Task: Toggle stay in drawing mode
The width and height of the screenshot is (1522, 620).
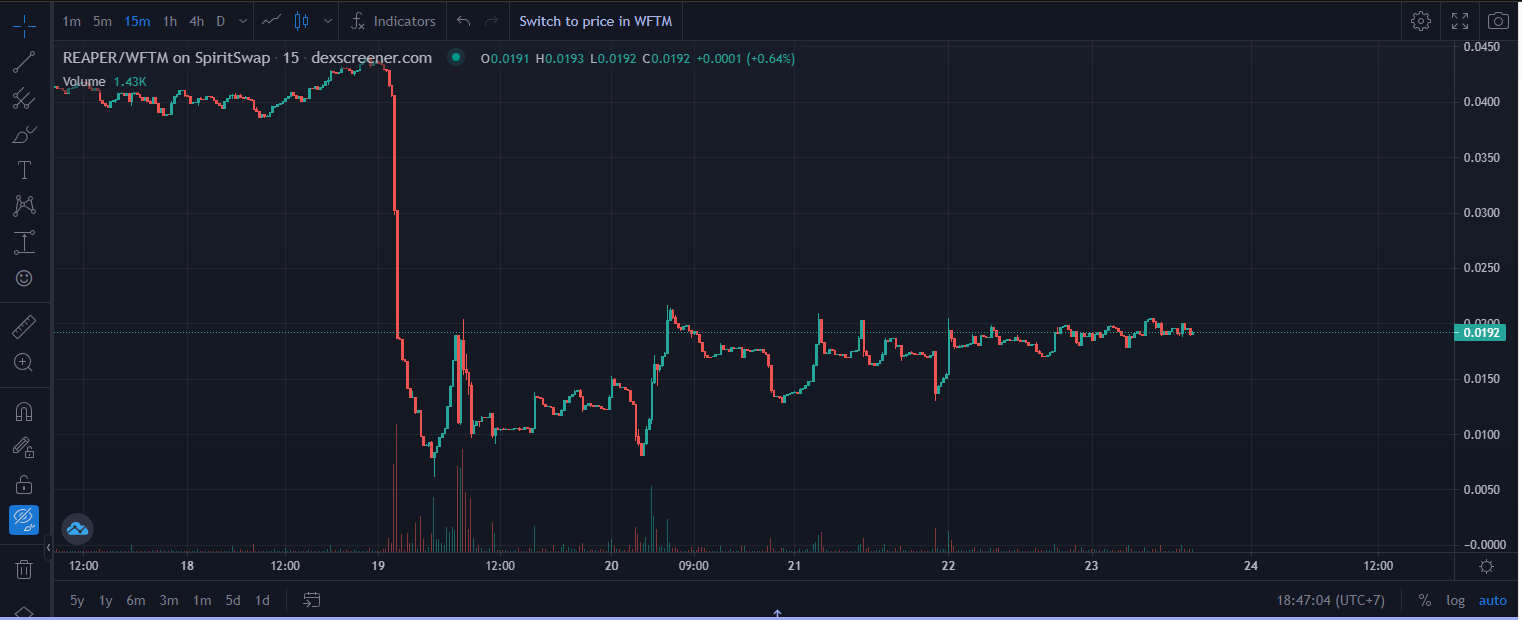Action: click(24, 448)
